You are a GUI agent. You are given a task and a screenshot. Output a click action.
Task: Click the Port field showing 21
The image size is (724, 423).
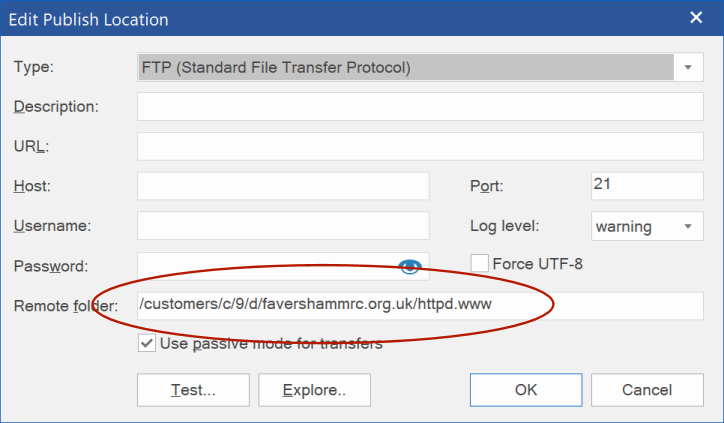[647, 186]
